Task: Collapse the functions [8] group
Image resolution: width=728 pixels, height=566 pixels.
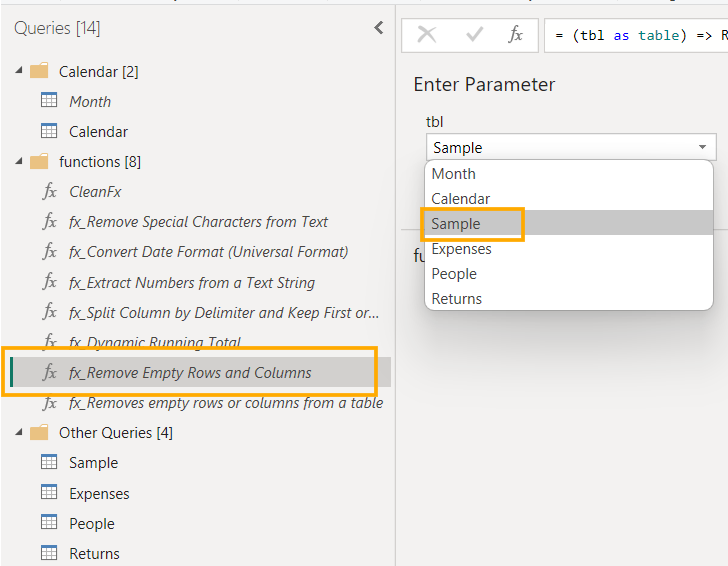Action: pos(19,162)
